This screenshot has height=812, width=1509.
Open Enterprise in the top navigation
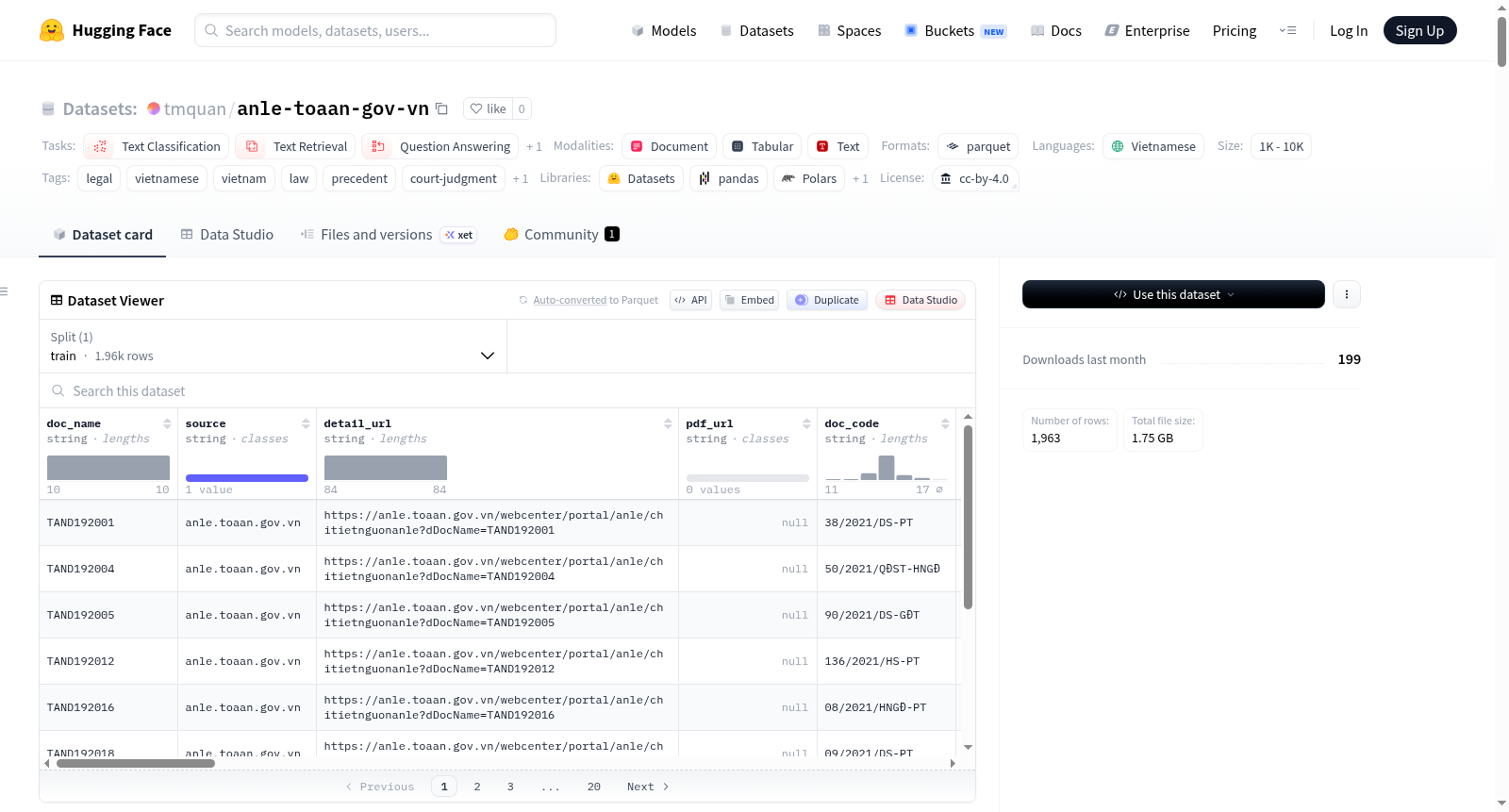point(1148,30)
